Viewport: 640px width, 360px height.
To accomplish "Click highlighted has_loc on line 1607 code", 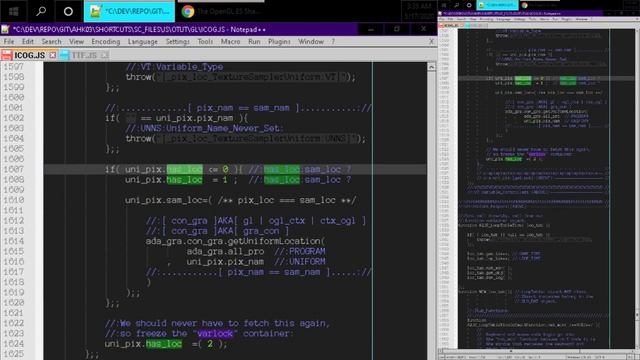I will coord(184,169).
